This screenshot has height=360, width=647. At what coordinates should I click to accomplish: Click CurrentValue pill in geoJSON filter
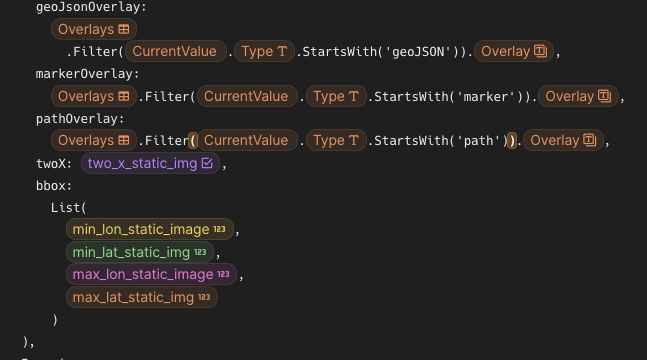click(176, 51)
